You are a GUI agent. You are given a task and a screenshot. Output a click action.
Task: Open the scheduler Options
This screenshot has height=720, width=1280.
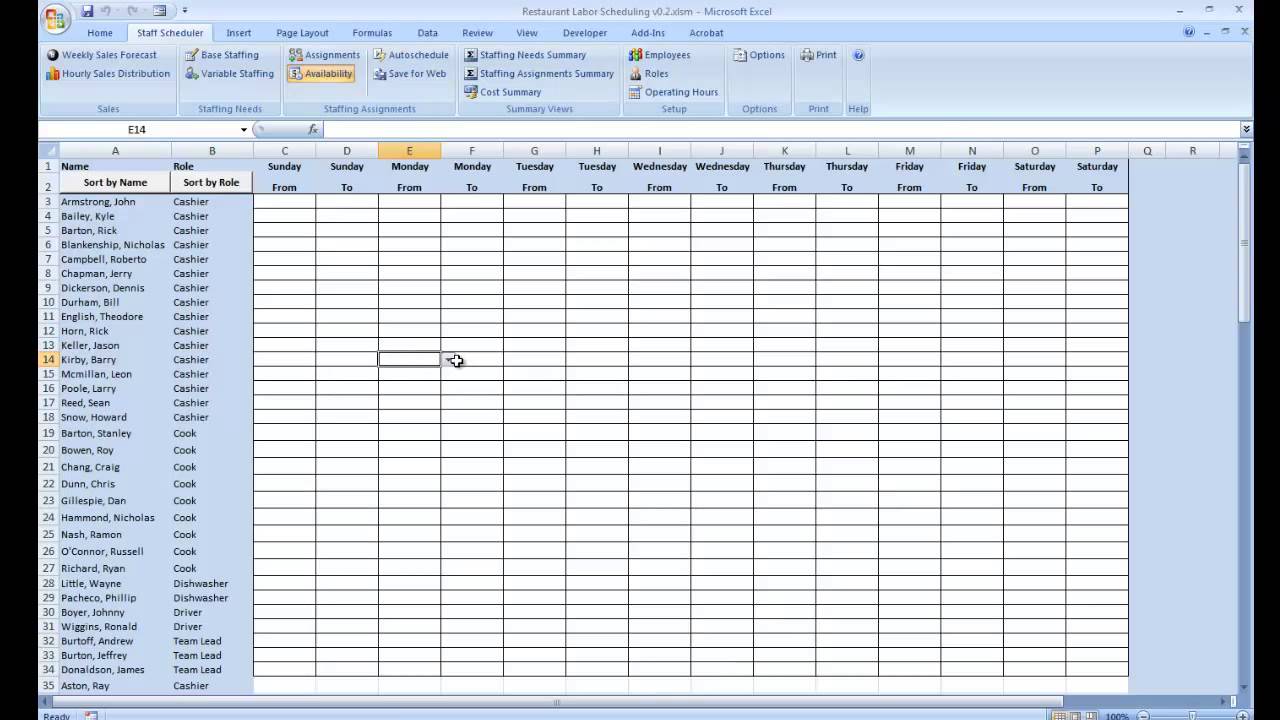point(759,55)
